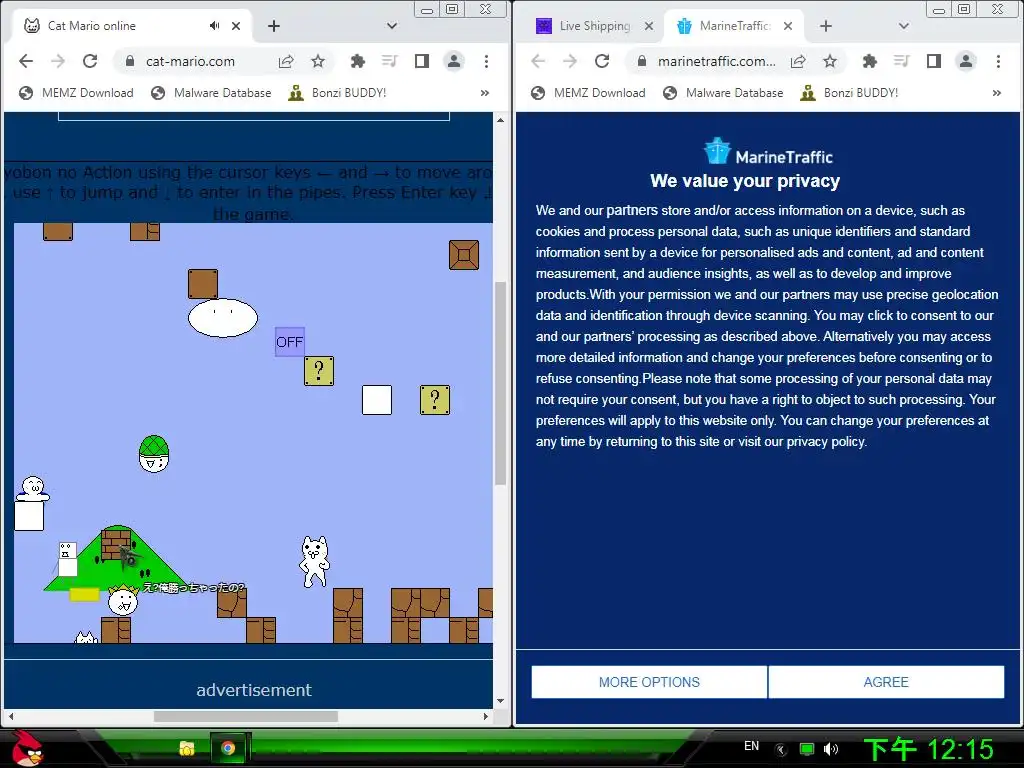Open the Angry Birds start button
Screen dimensions: 1024x768
pos(27,748)
